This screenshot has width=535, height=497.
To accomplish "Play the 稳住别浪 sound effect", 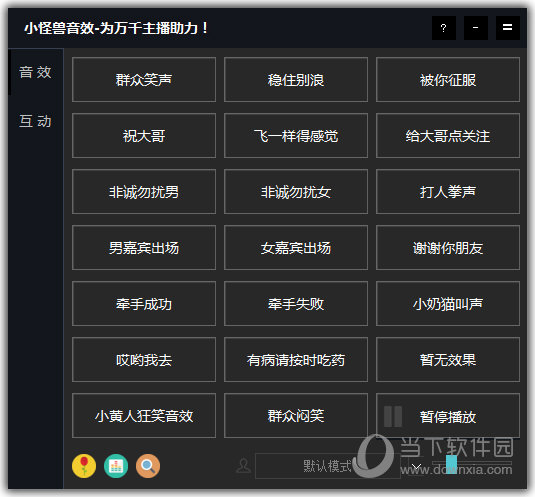I will click(x=296, y=79).
